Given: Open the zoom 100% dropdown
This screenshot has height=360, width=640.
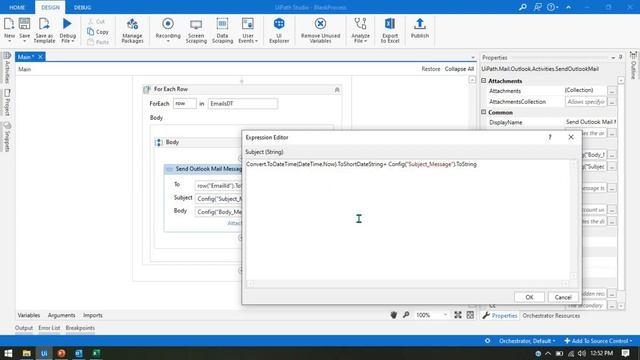Looking at the screenshot, I should pyautogui.click(x=445, y=315).
